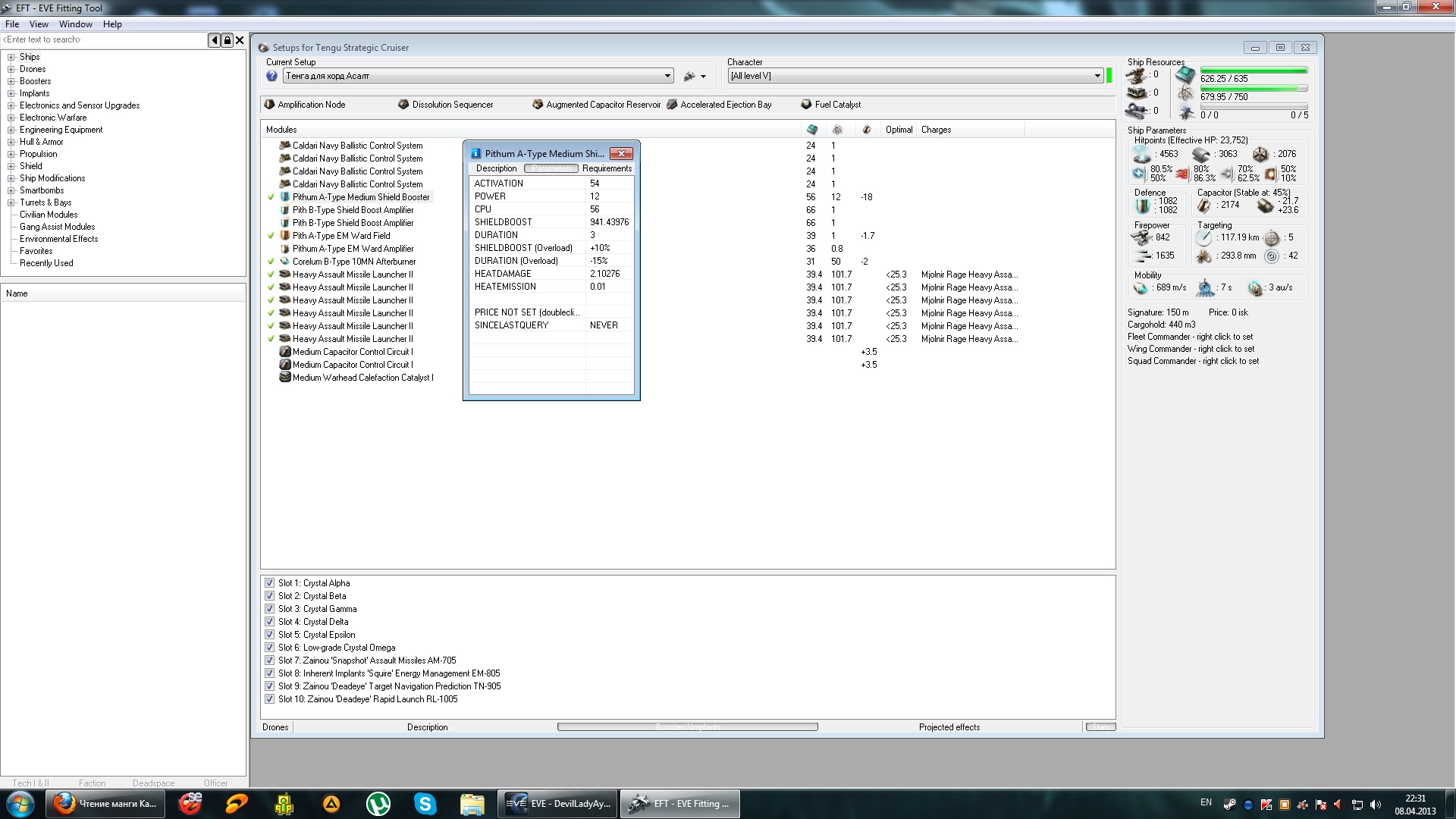
Task: Expand the Ships tree node
Action: tap(11, 57)
